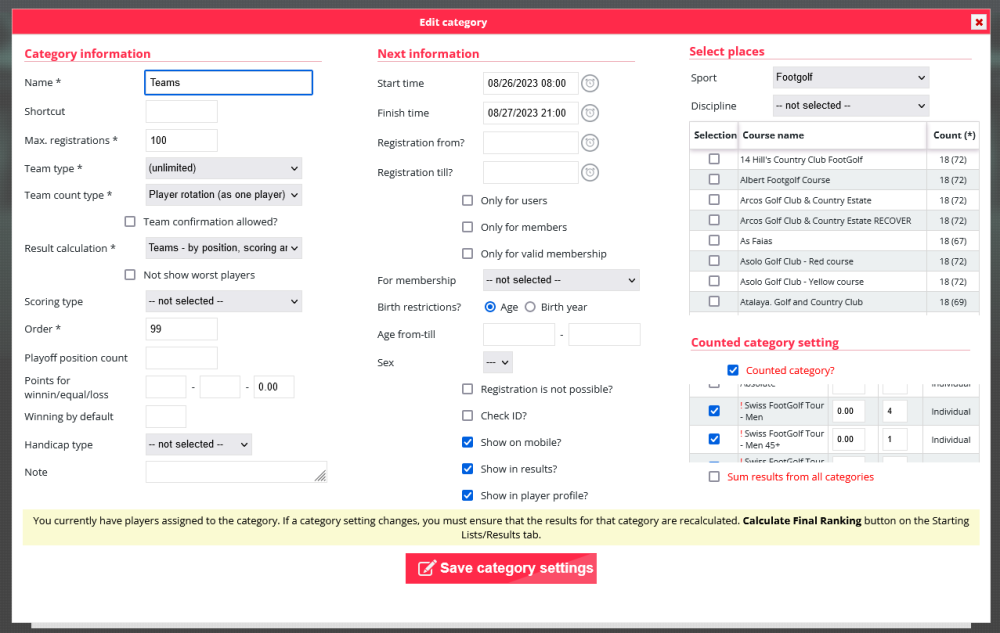Viewport: 1000px width, 633px height.
Task: Click the Name input field
Action: pyautogui.click(x=229, y=82)
